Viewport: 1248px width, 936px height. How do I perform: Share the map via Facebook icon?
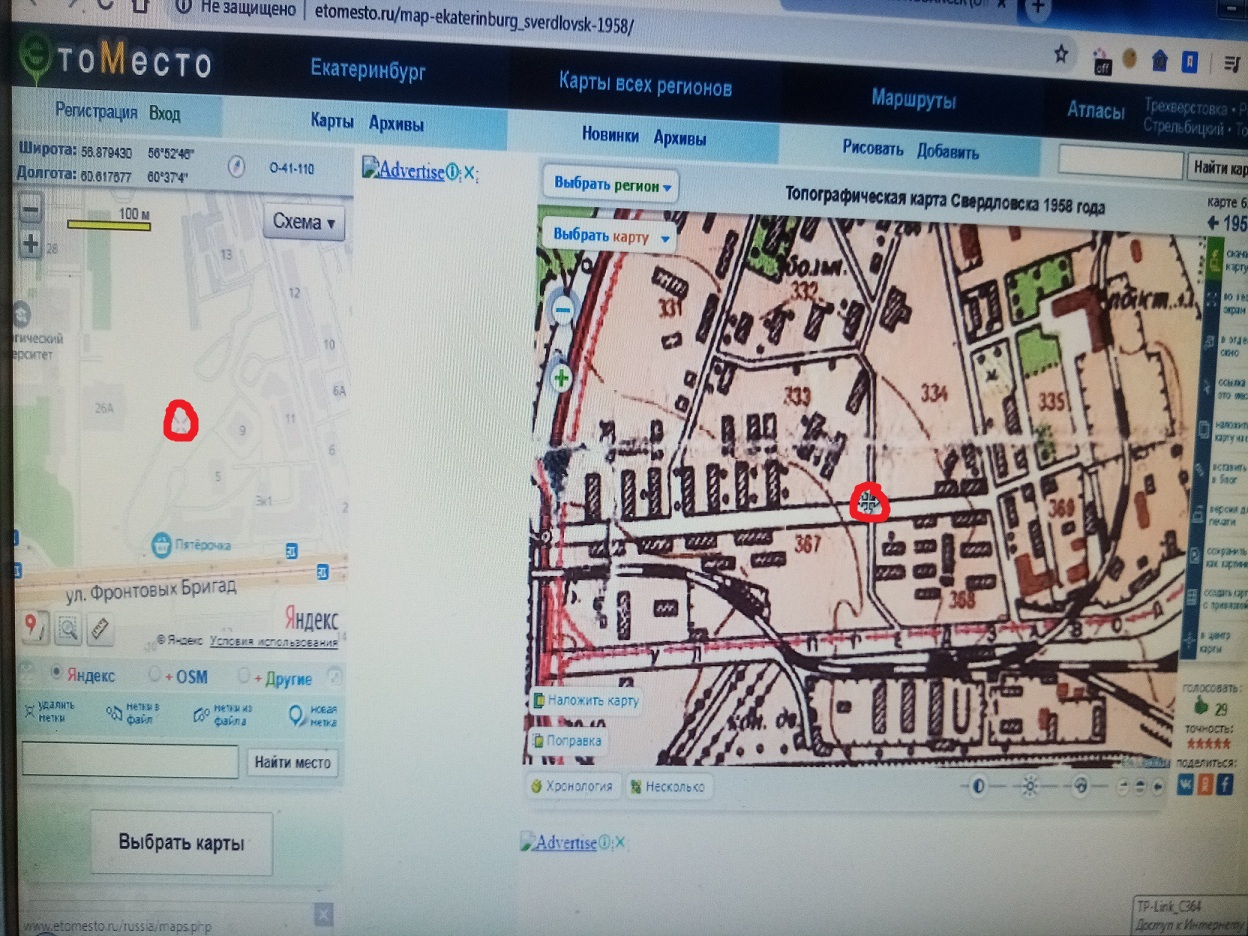coord(1224,786)
